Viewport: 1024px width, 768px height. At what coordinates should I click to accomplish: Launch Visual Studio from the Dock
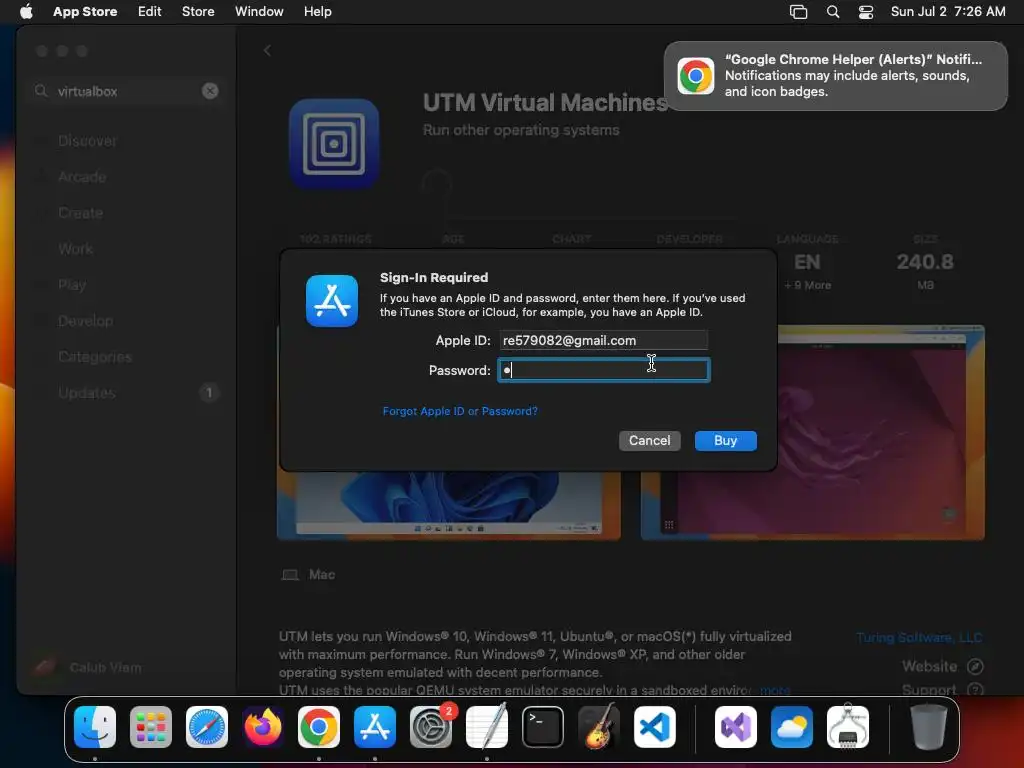pos(736,727)
